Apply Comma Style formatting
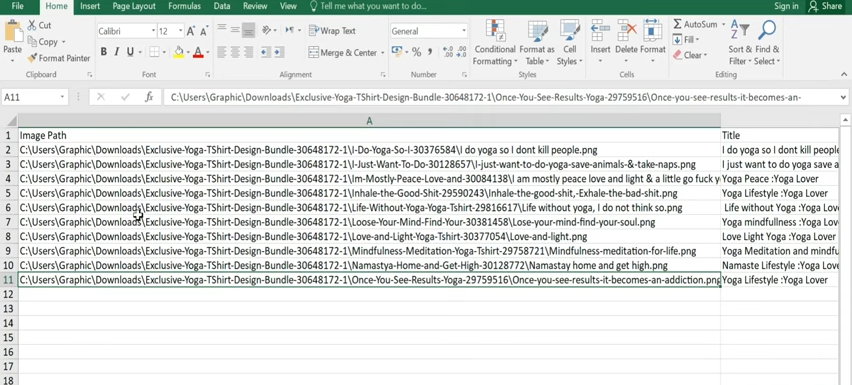Viewport: 852px width, 385px height. [430, 52]
